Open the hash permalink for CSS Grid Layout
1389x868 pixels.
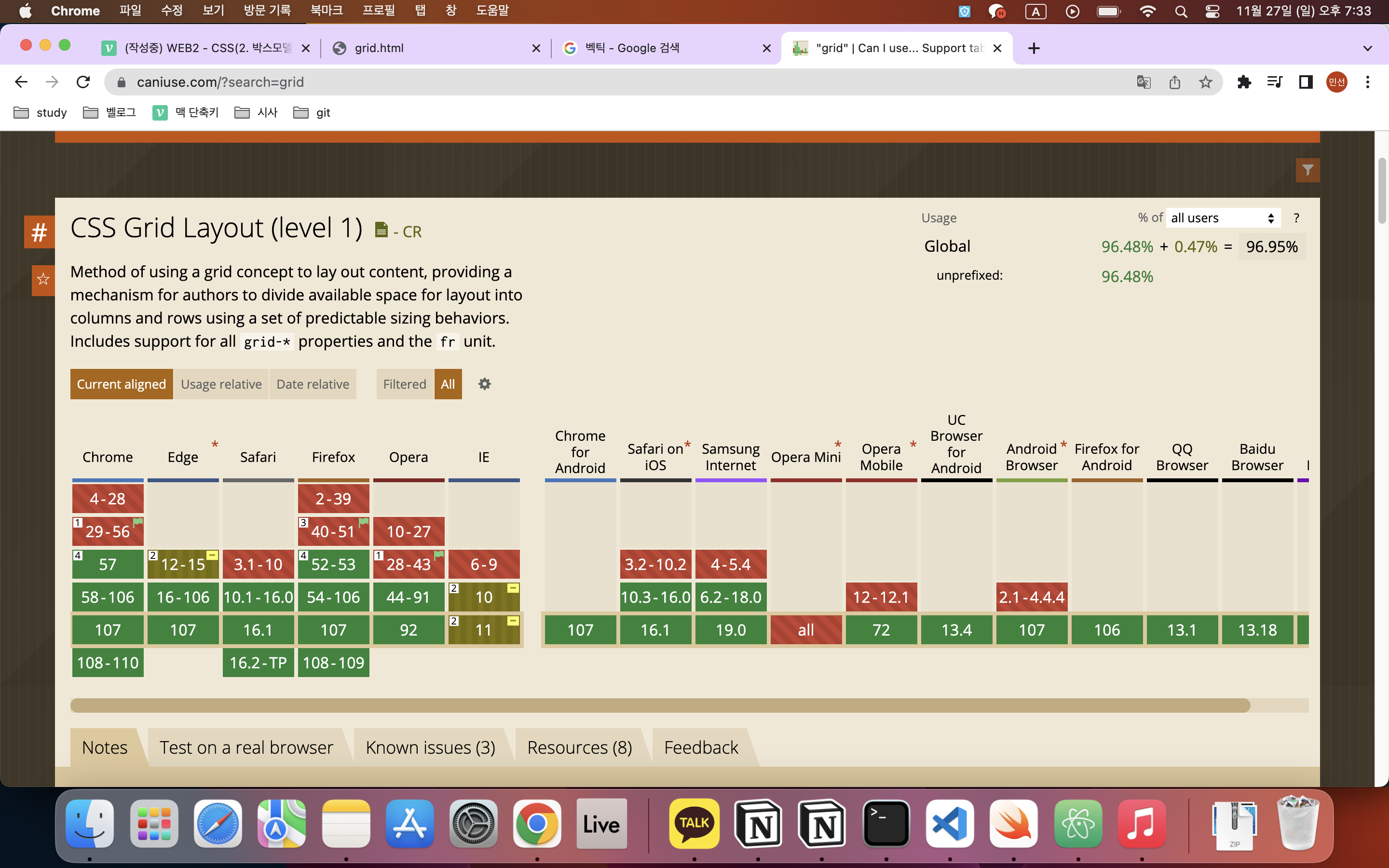pos(39,232)
